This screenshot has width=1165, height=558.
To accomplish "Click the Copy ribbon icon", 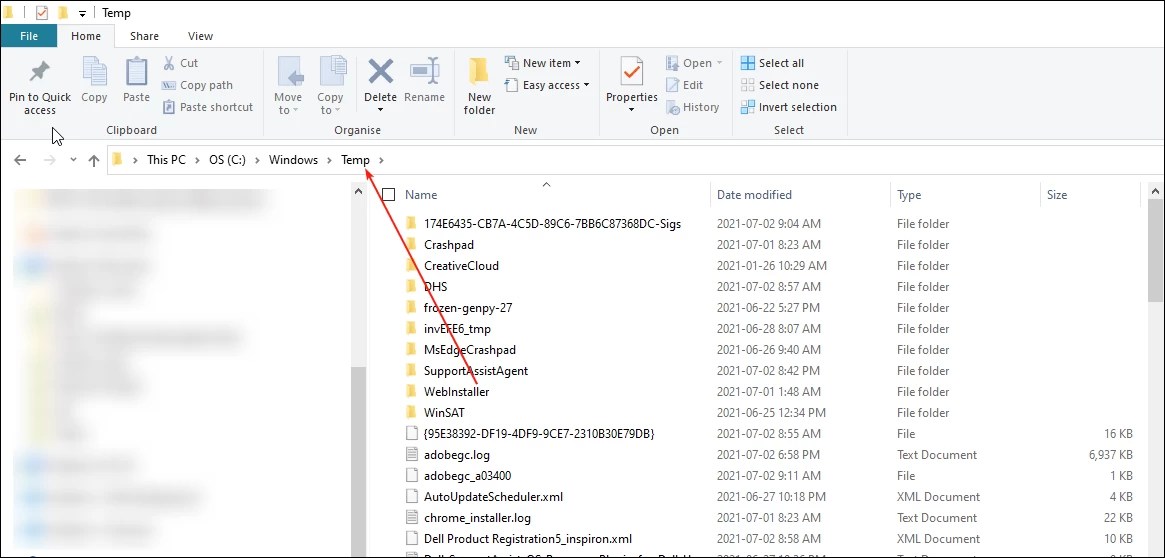I will coord(94,73).
